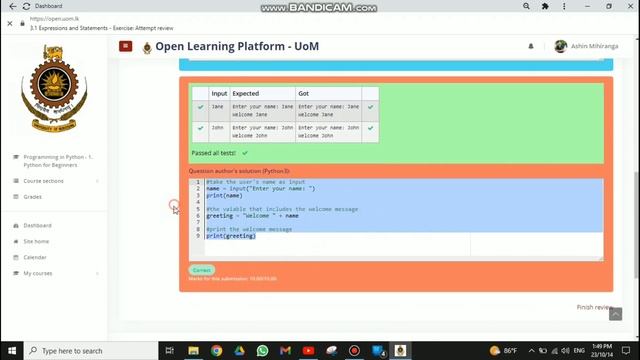Click the Passed all tests message
Image resolution: width=640 pixels, height=360 pixels.
click(213, 153)
